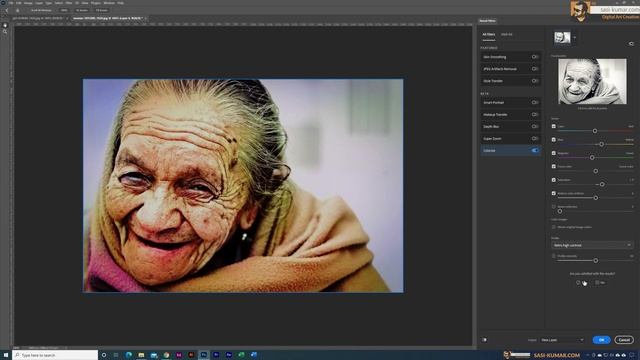
Task: Click the Windows taskbar search box
Action: click(55, 355)
